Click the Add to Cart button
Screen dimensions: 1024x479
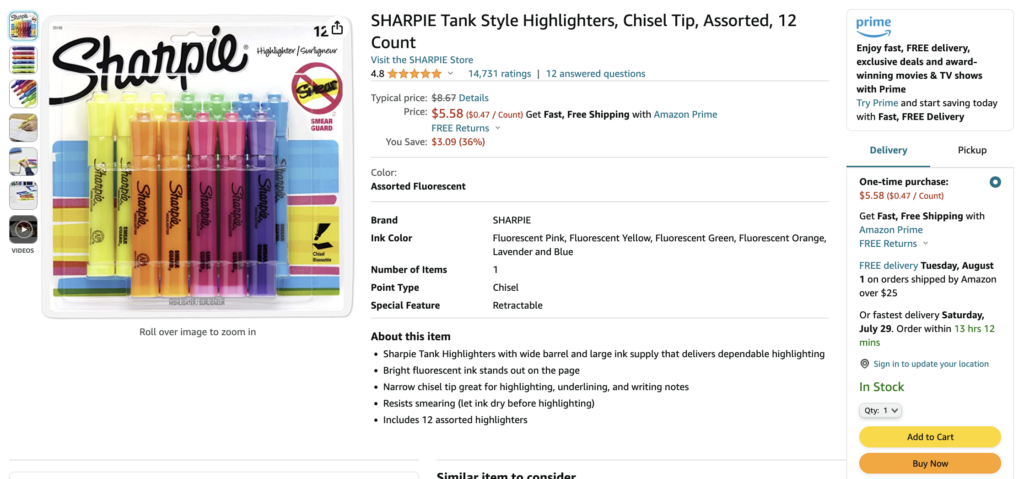point(930,437)
